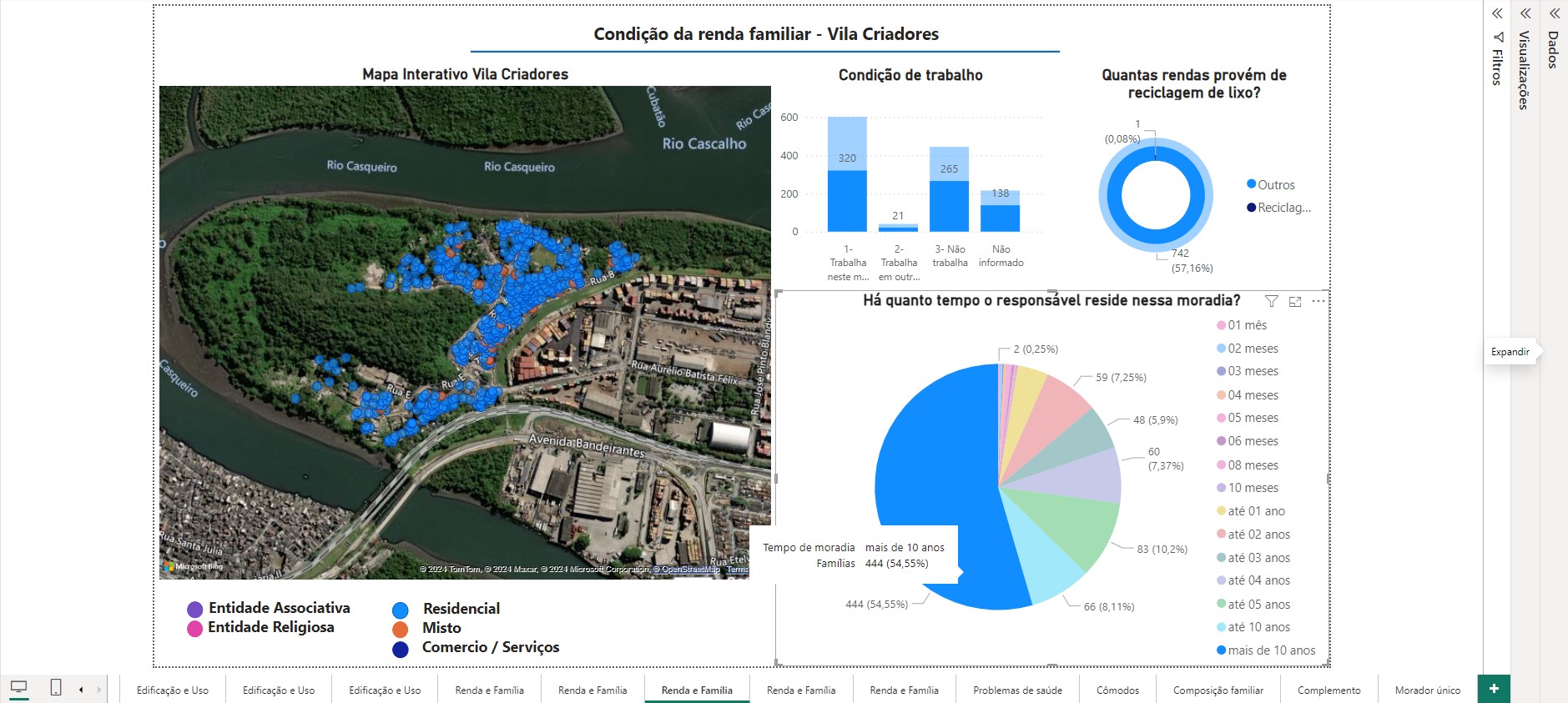Click the small bar labeled 21
This screenshot has height=703, width=1568.
898,228
